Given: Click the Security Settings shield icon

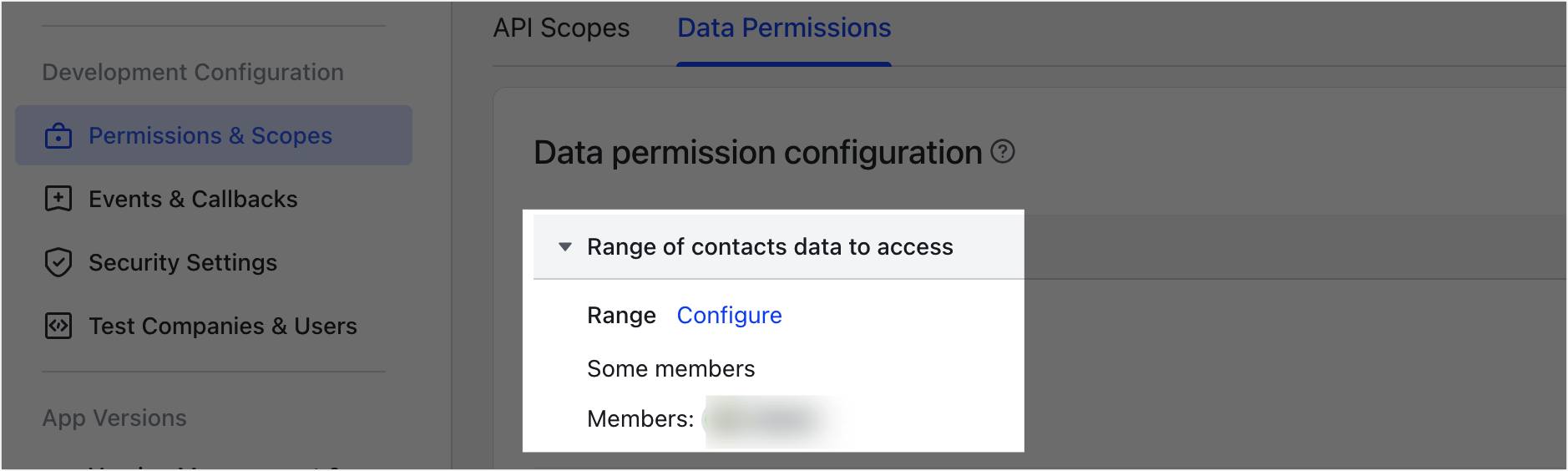Looking at the screenshot, I should (58, 262).
